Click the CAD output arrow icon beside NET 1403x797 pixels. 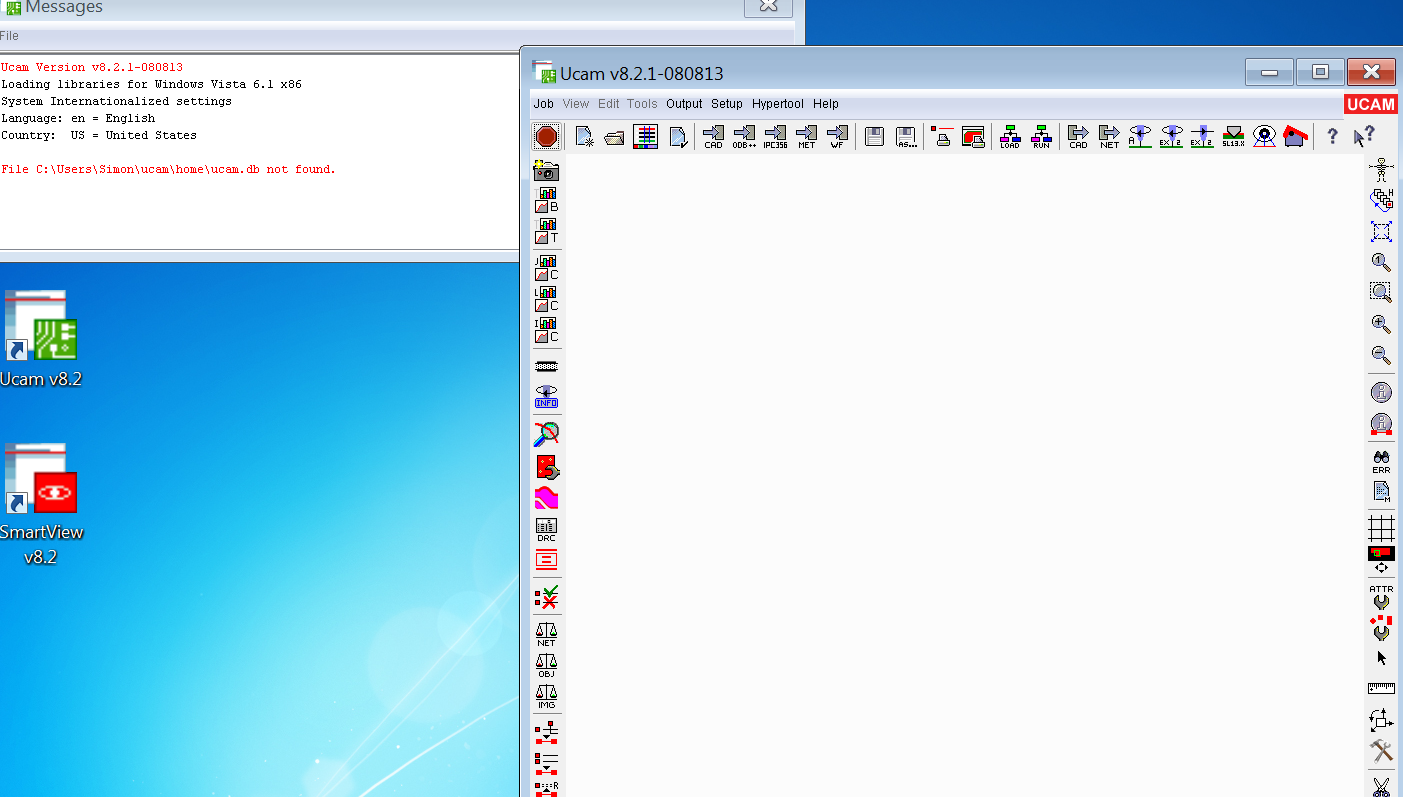point(1078,137)
